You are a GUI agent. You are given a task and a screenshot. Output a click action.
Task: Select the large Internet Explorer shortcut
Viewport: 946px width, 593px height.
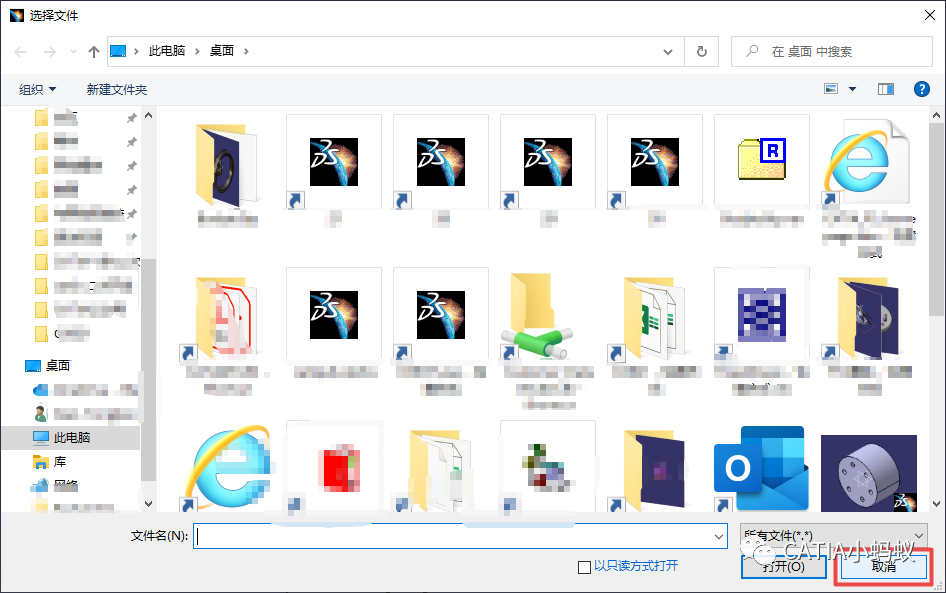(x=227, y=468)
